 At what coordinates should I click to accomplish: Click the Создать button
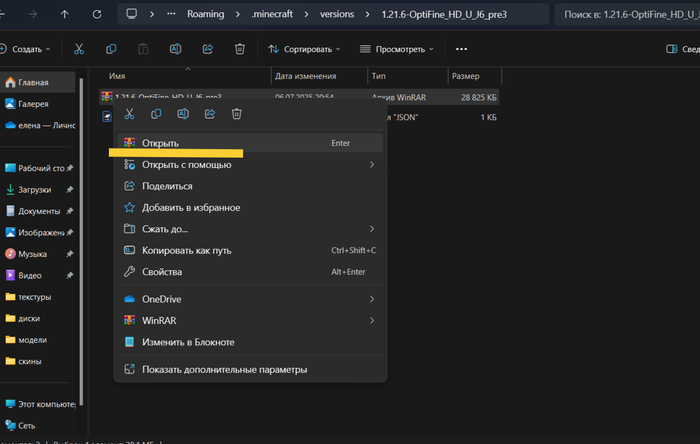point(27,49)
